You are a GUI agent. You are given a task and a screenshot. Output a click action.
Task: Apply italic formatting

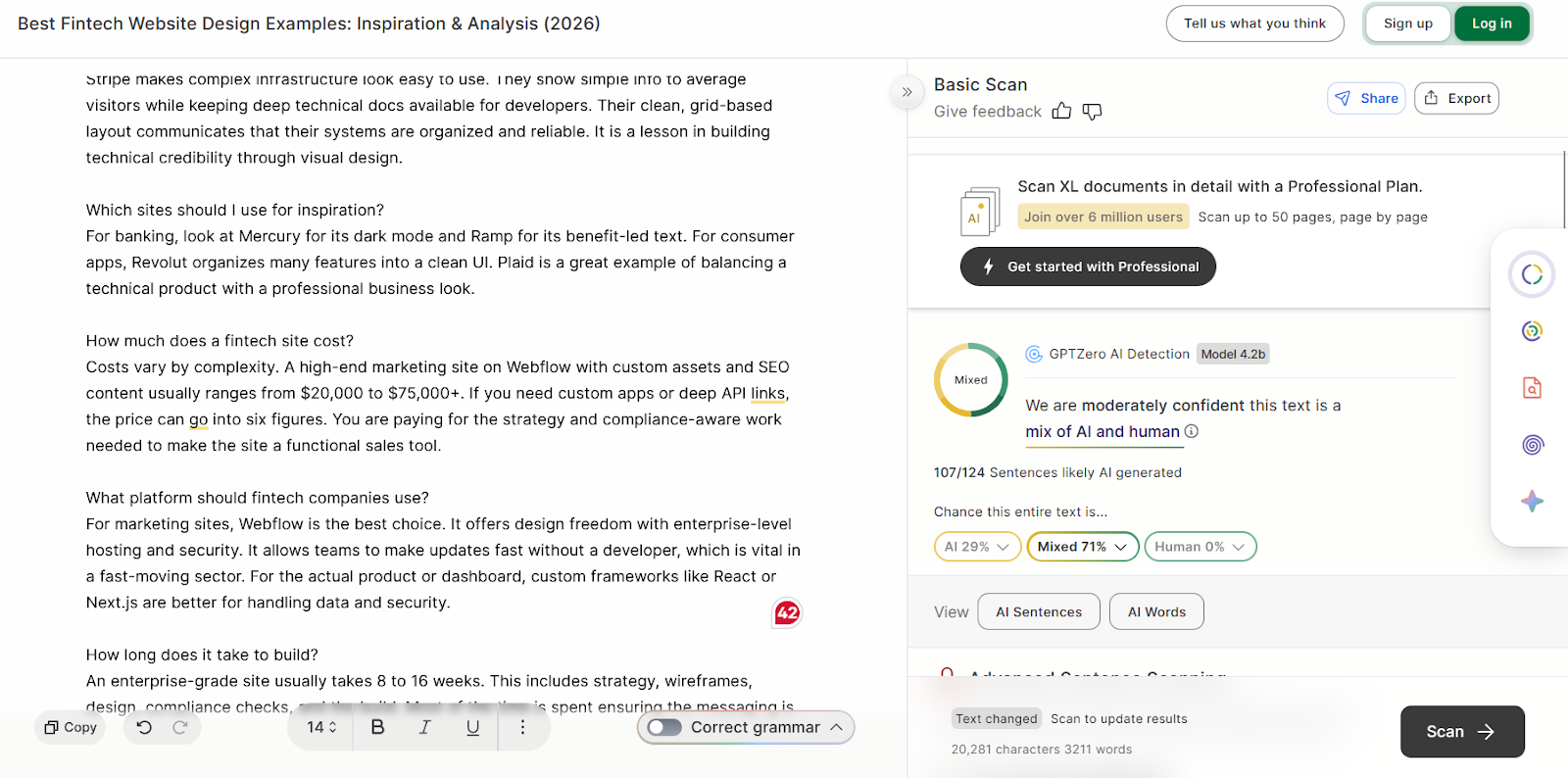[x=424, y=727]
